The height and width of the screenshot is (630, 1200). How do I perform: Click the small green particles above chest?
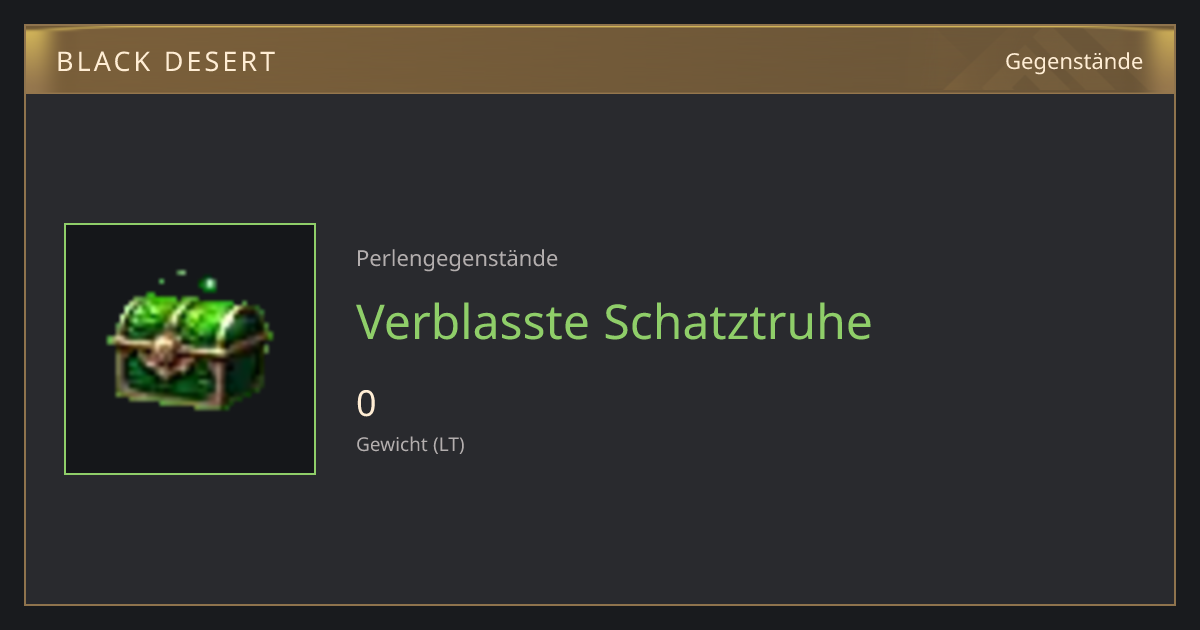tap(170, 276)
